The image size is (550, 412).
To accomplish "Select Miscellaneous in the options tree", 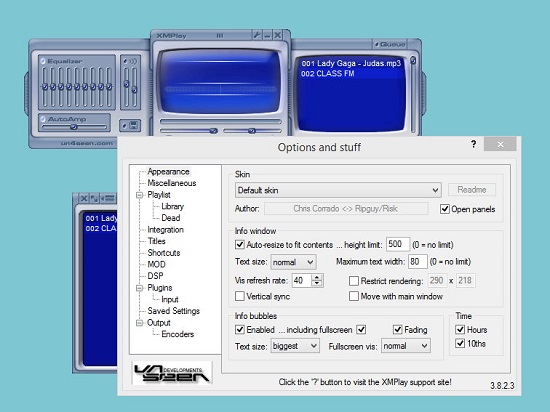I will (172, 183).
